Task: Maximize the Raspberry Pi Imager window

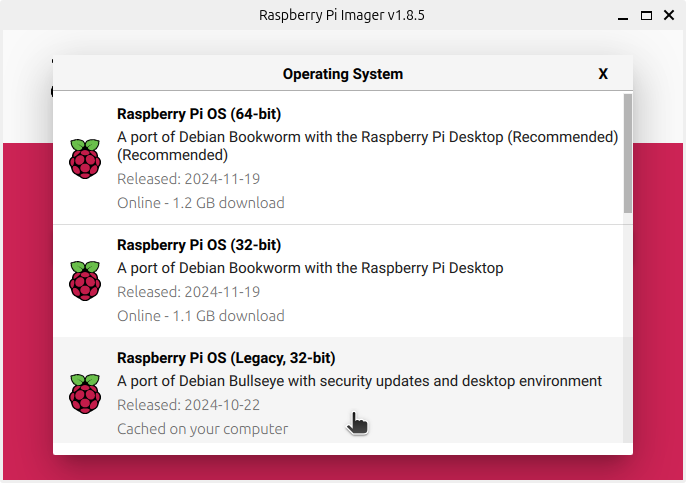Action: [646, 15]
